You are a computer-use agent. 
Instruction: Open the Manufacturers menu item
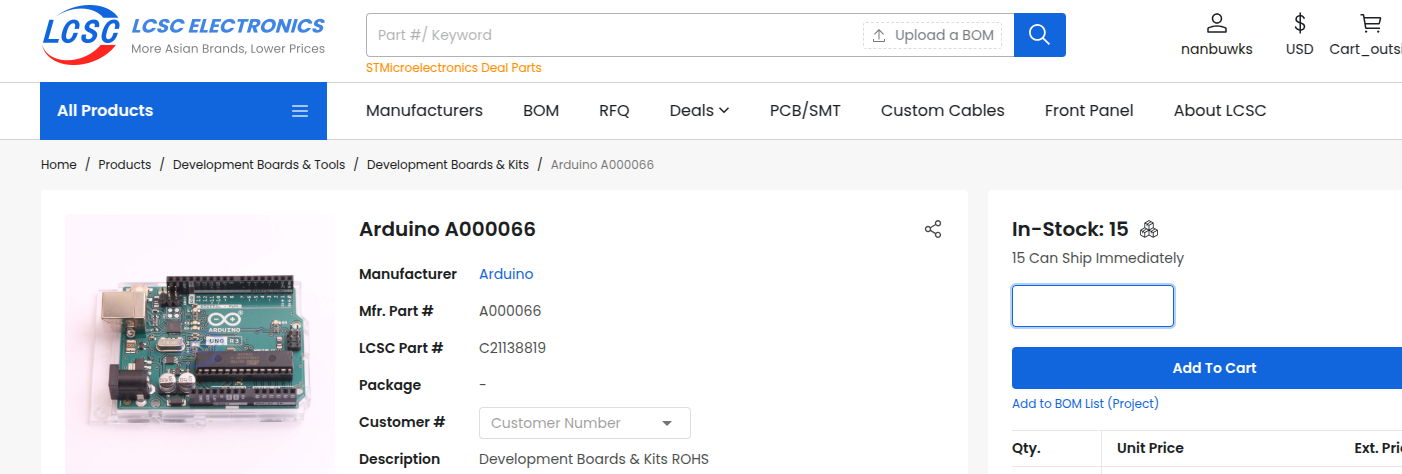point(424,110)
